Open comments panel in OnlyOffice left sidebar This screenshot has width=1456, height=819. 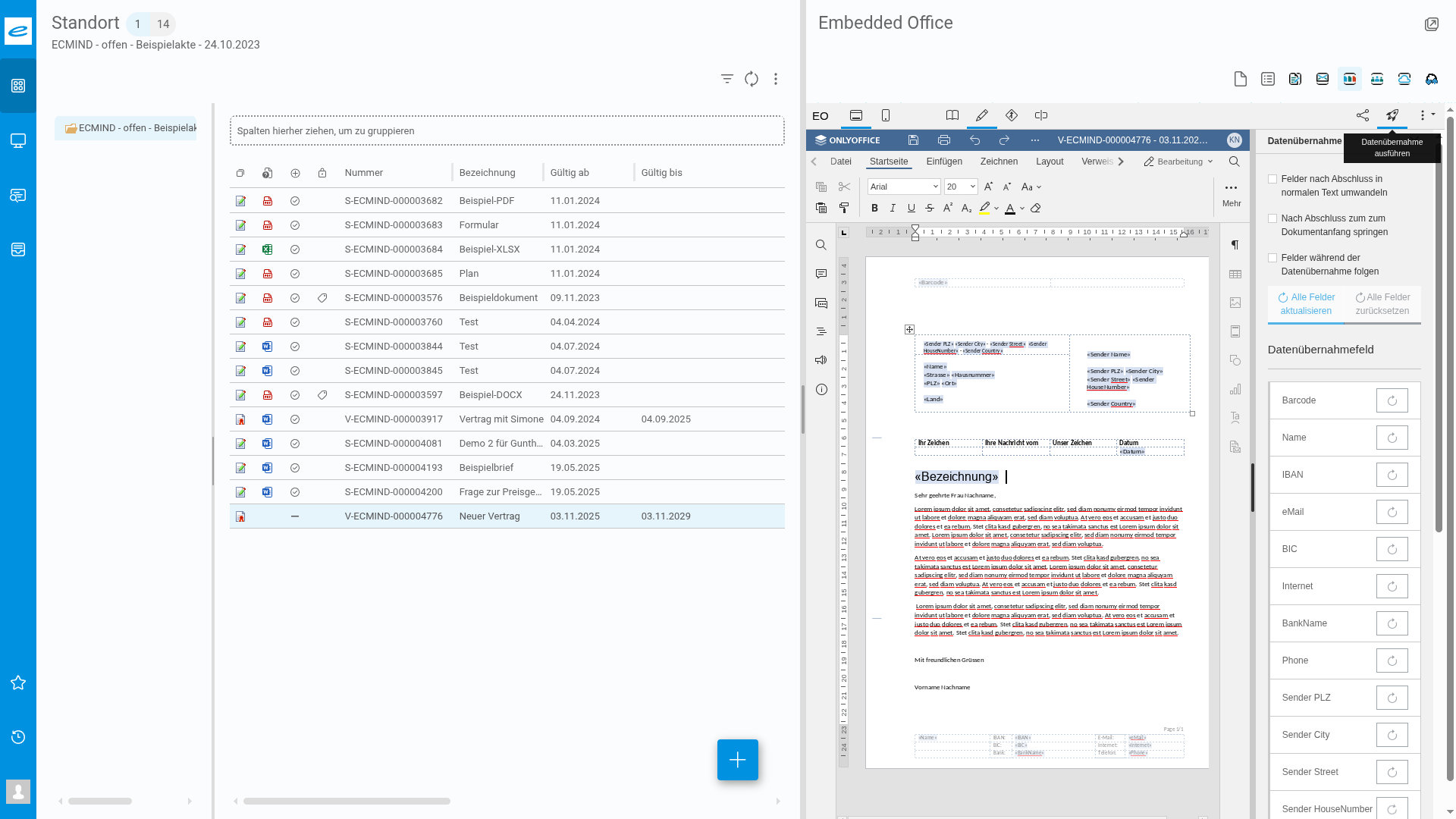pyautogui.click(x=821, y=274)
